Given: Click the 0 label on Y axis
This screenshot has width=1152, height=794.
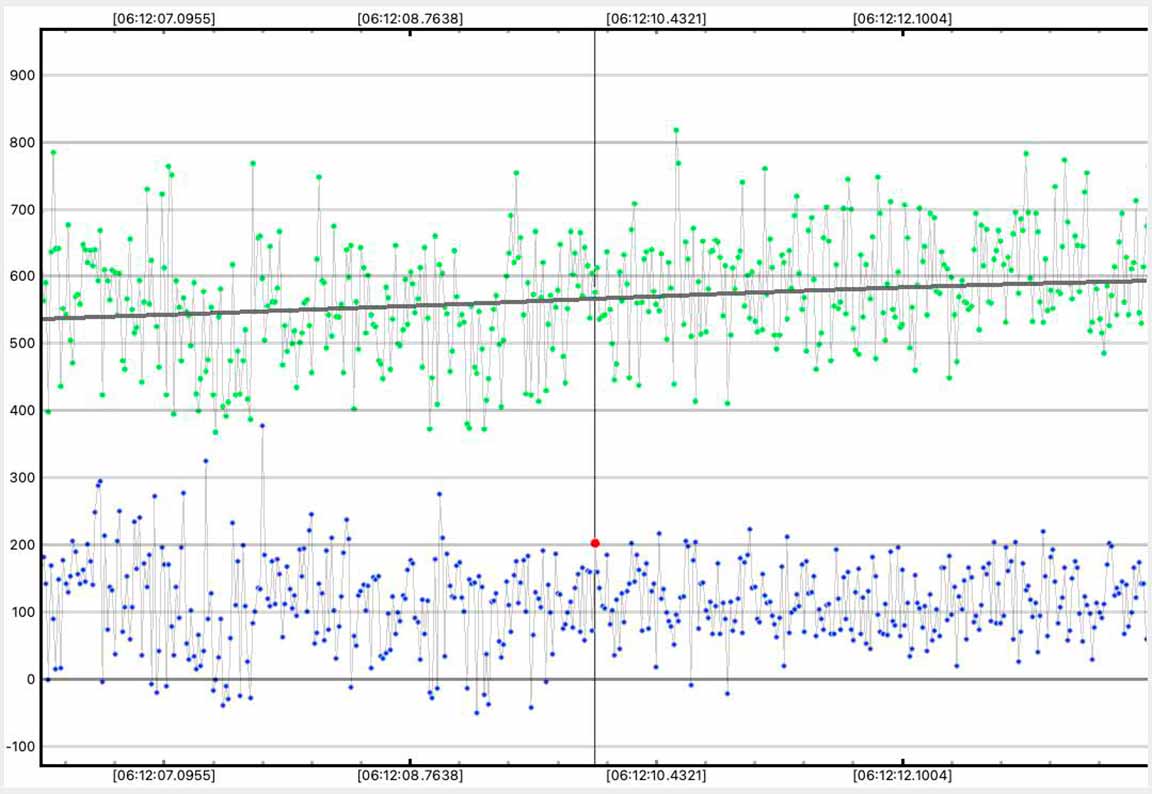Looking at the screenshot, I should tap(30, 680).
